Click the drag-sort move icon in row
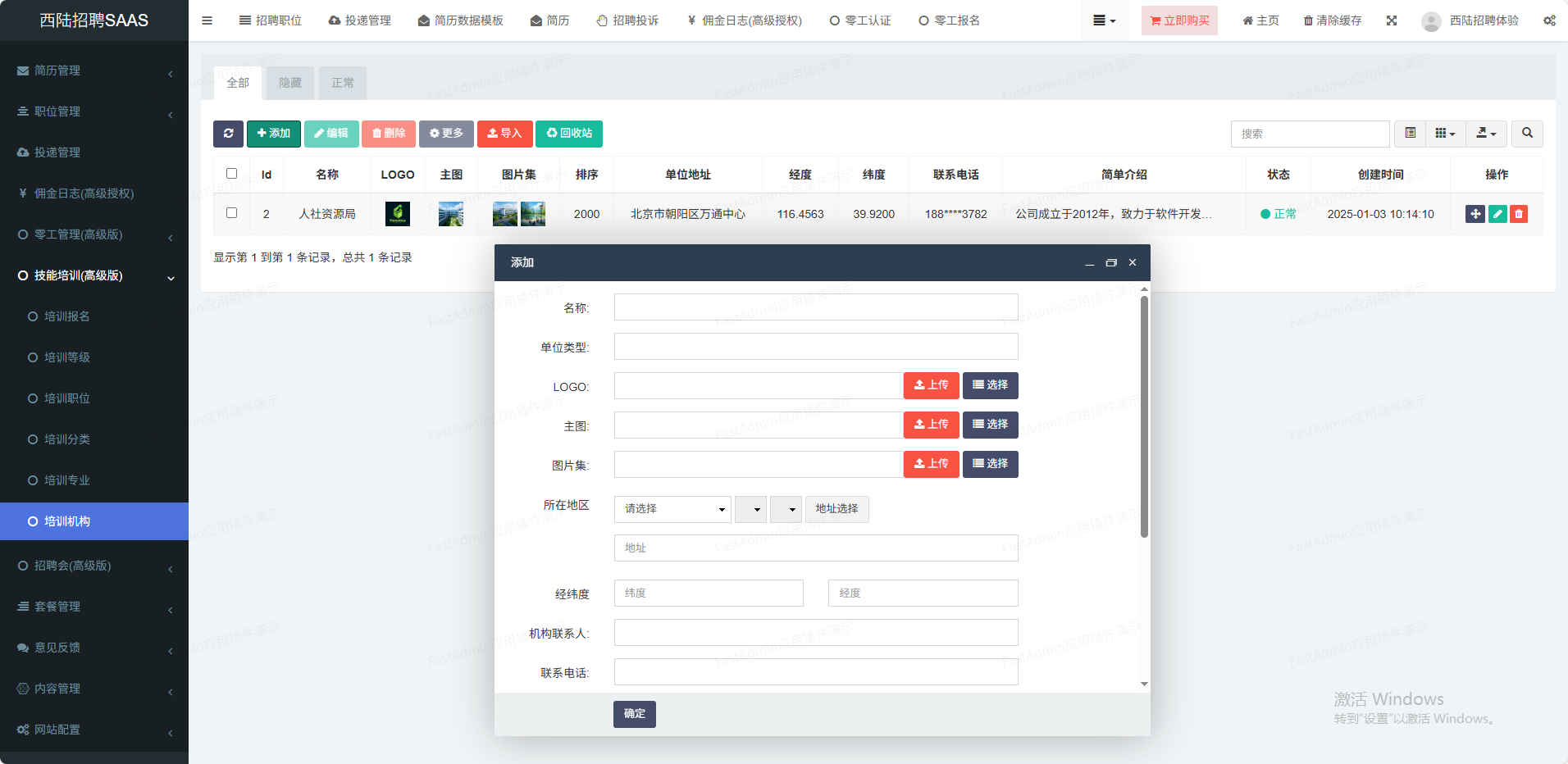 (x=1475, y=214)
